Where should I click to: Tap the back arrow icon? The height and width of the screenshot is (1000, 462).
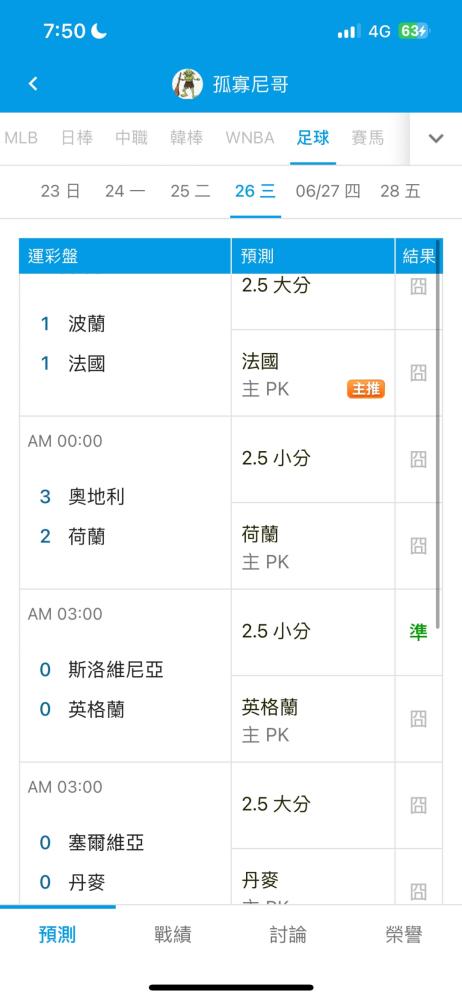click(33, 84)
